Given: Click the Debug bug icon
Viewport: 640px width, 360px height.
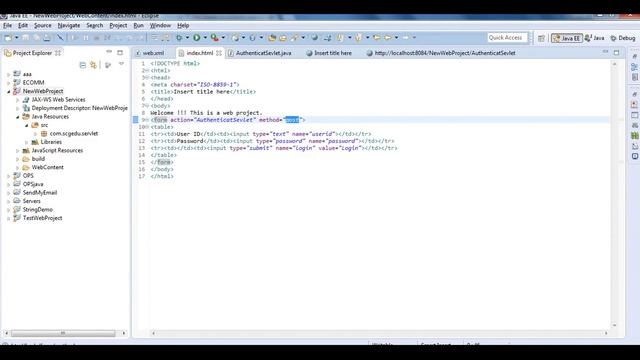Looking at the screenshot, I should tap(179, 38).
